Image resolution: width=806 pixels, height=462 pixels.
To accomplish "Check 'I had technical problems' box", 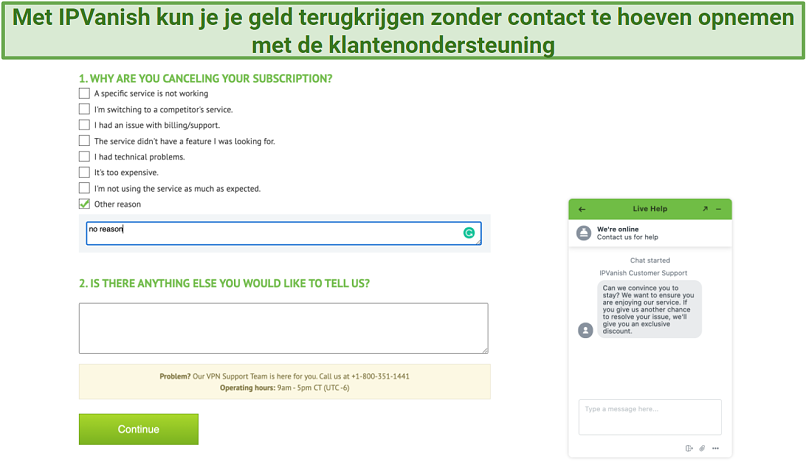I will coord(84,156).
